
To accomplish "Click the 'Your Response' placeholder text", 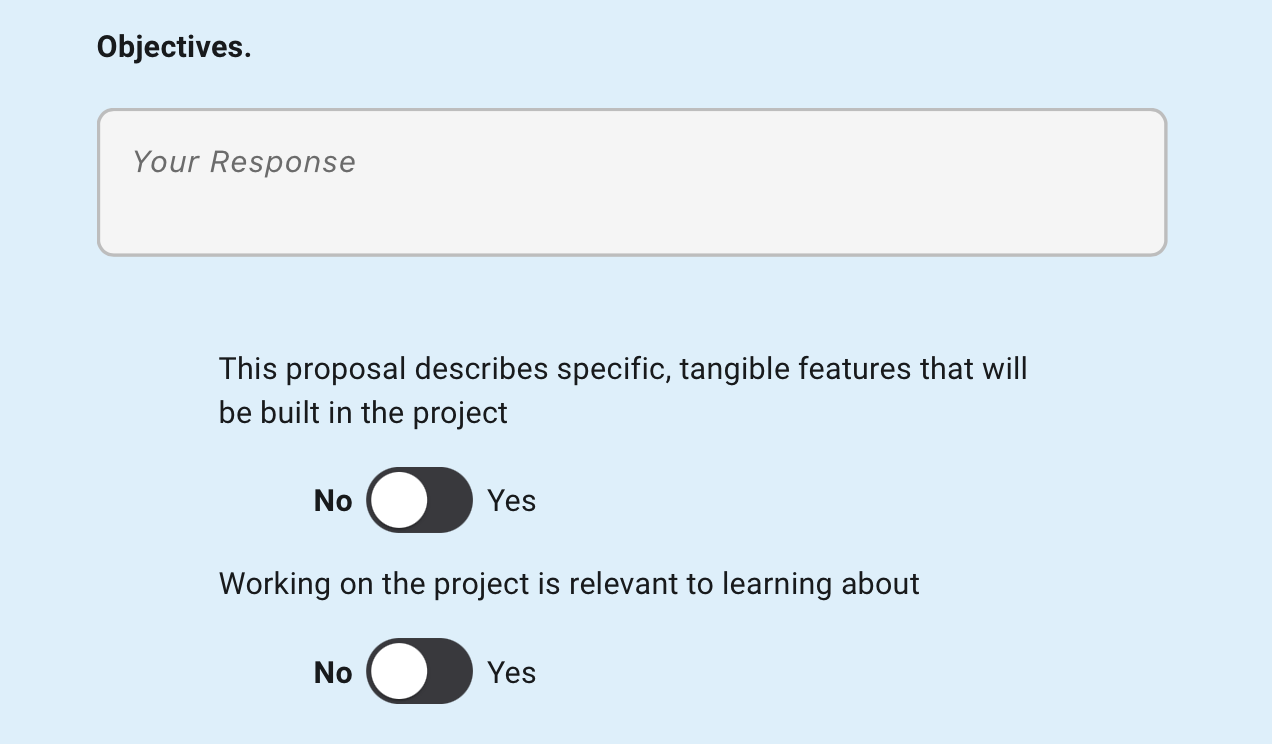I will 244,162.
